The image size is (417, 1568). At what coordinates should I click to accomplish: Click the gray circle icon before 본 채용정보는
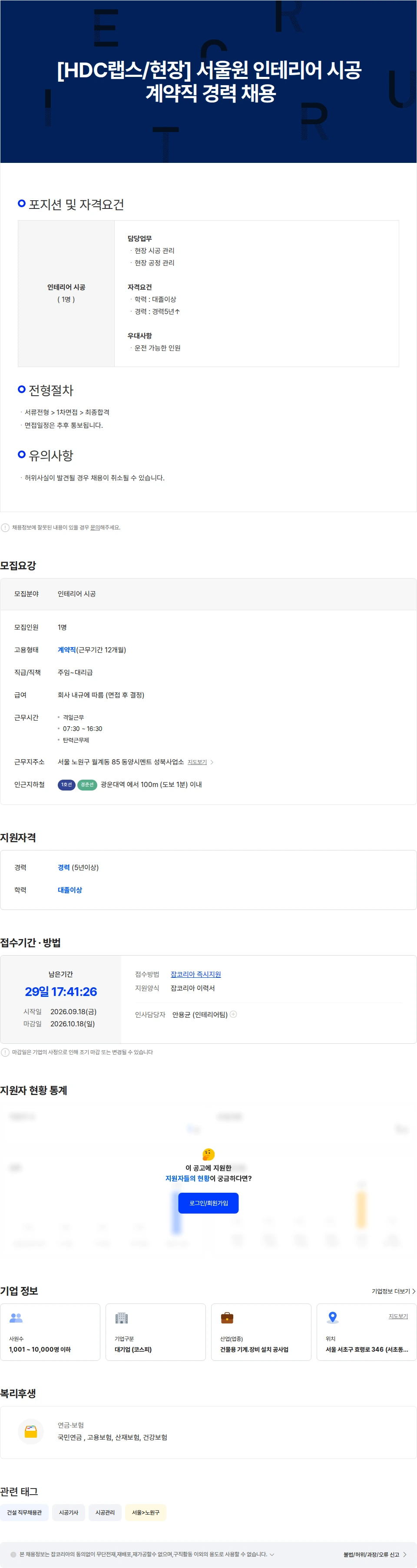pos(13,1554)
